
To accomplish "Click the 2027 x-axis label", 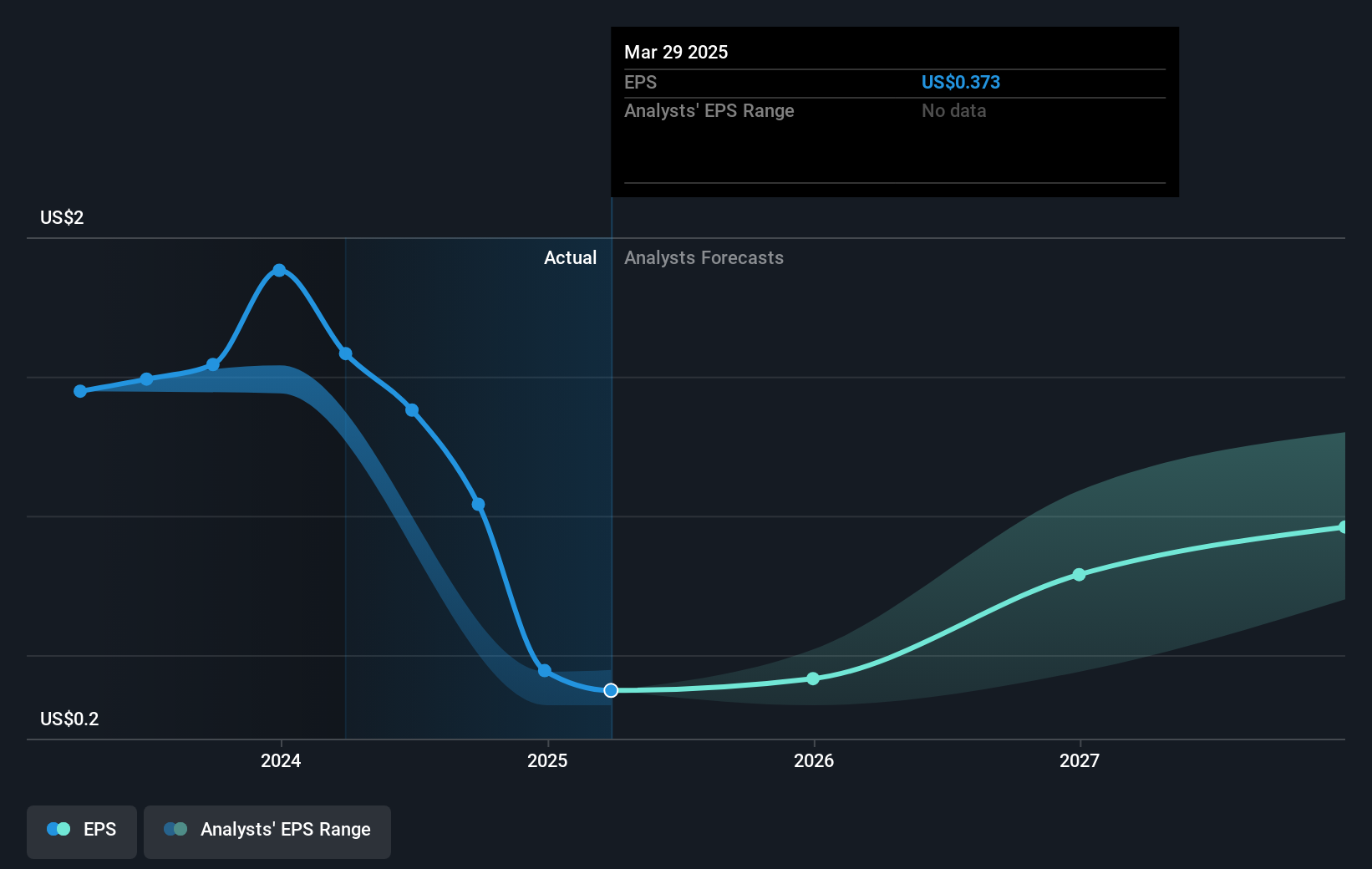I will [x=1080, y=760].
